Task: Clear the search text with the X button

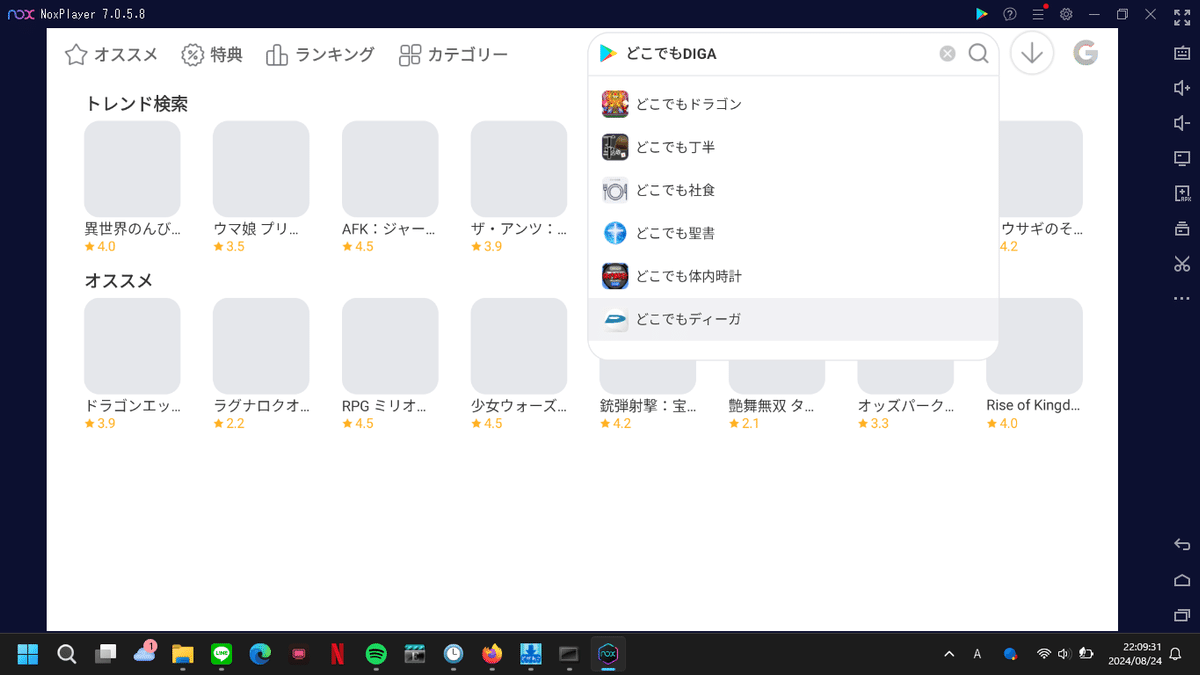Action: tap(947, 53)
